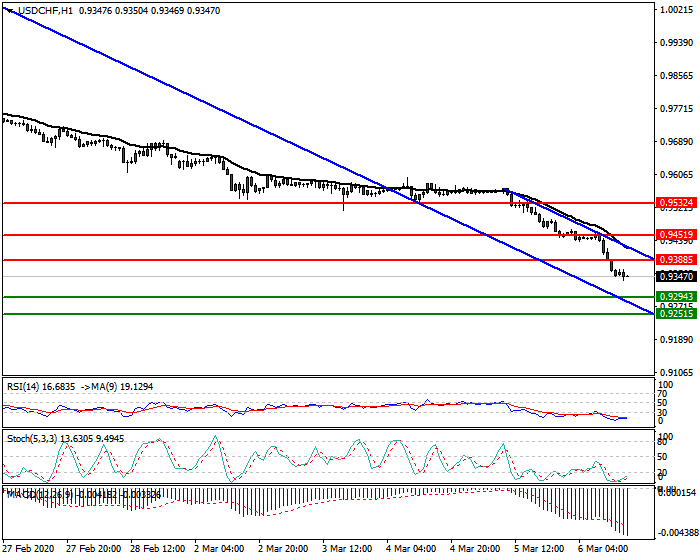This screenshot has height=560, width=700.
Task: Click the 2 Mar 20:00 time label
Action: tap(283, 548)
